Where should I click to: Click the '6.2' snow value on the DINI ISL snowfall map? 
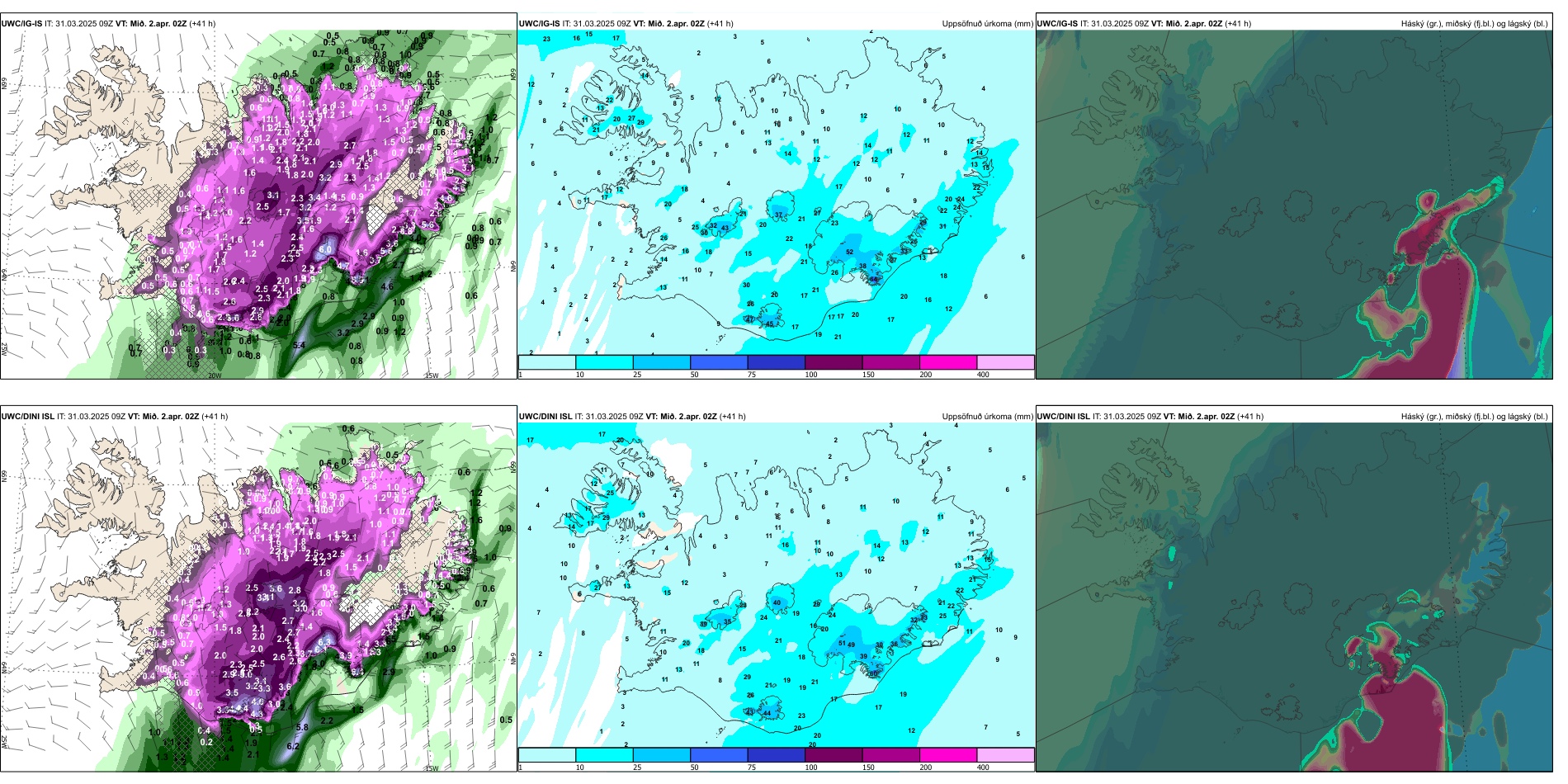(293, 746)
